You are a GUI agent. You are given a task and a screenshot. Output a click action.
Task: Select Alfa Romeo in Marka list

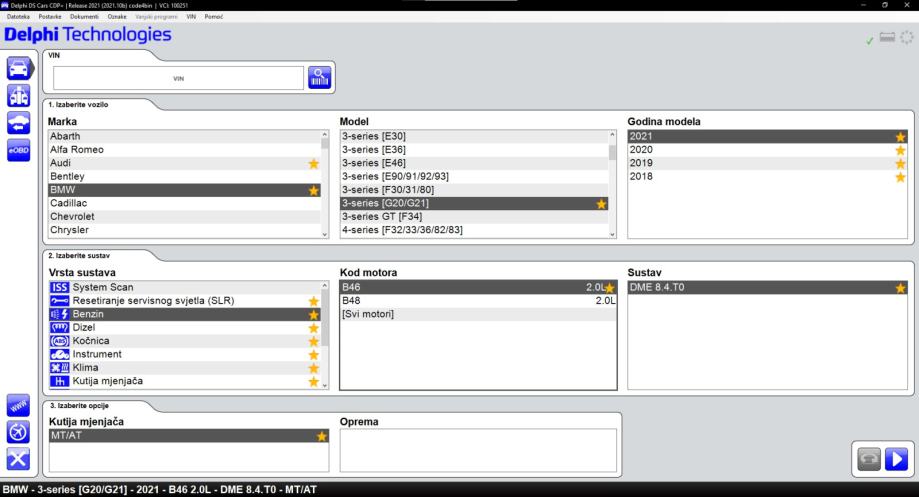click(185, 149)
